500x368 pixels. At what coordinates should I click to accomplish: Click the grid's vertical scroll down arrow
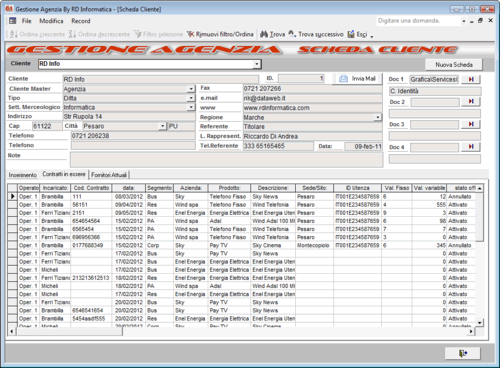[x=479, y=323]
